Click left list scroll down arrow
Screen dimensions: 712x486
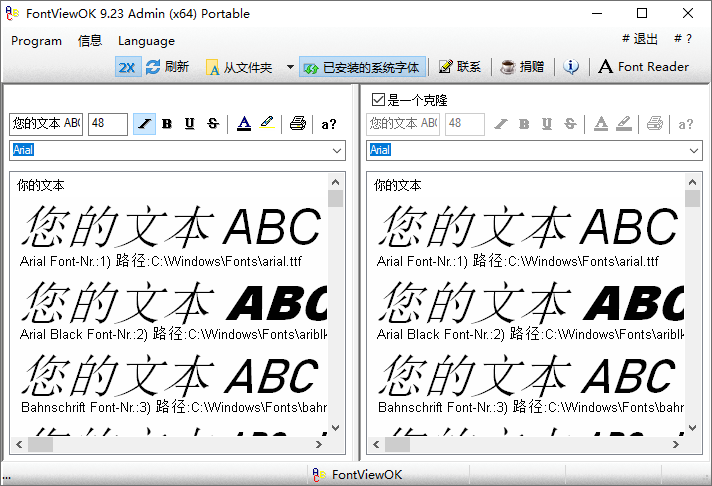click(336, 428)
